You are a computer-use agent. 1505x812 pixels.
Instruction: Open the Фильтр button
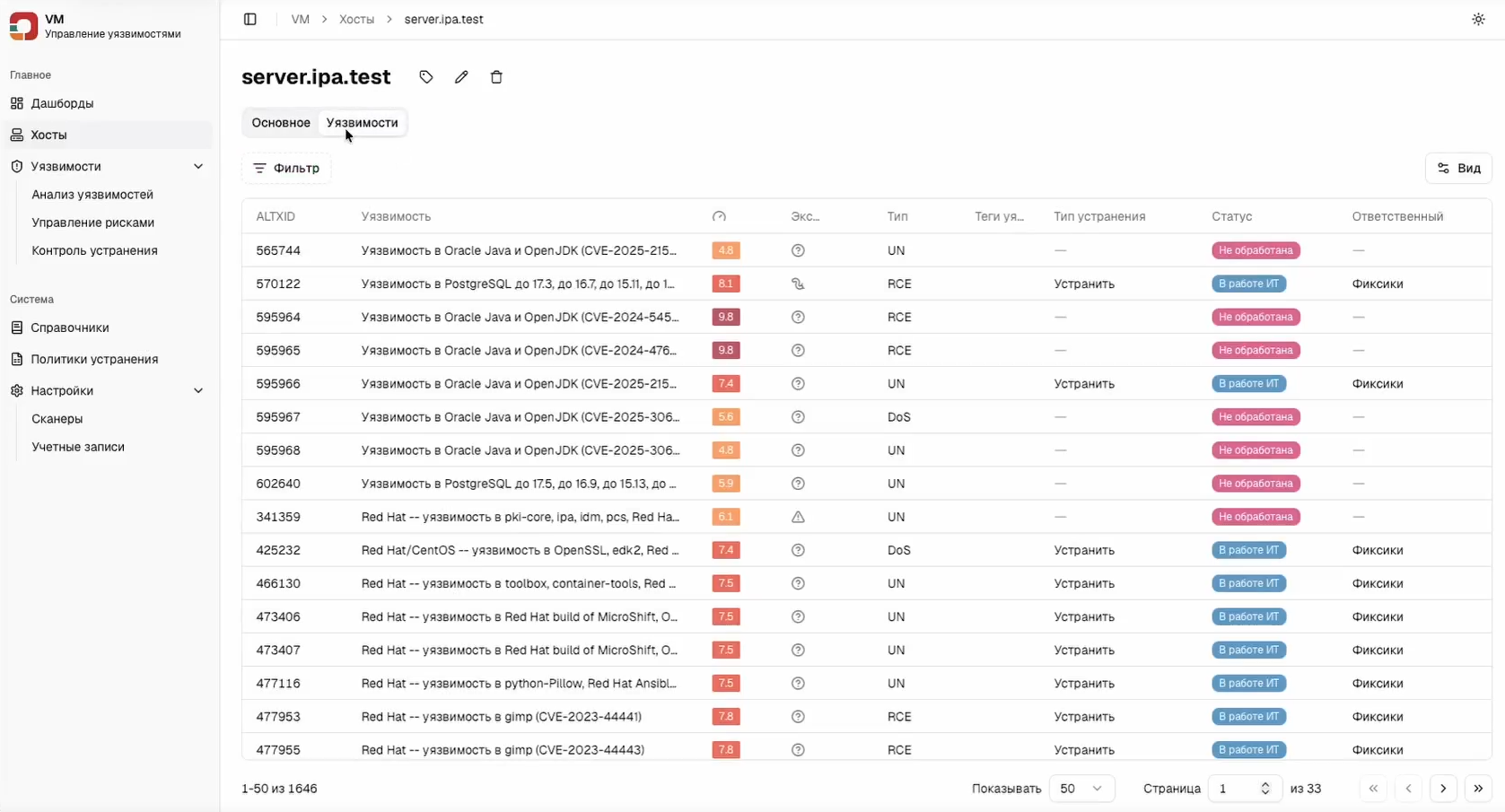(286, 169)
